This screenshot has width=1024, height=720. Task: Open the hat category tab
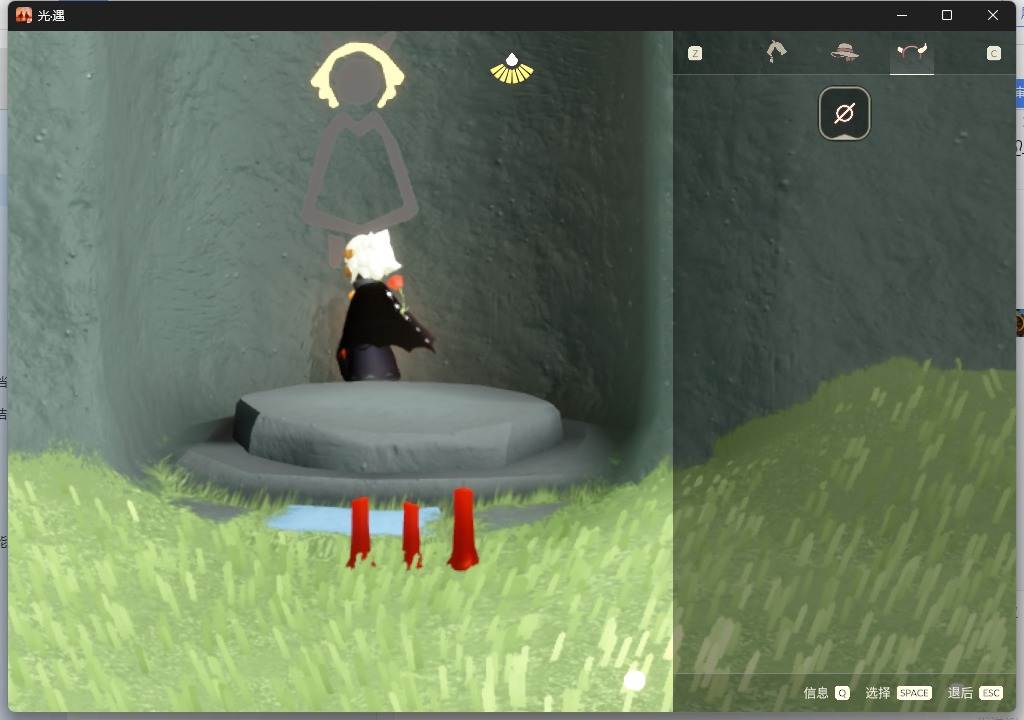[844, 52]
